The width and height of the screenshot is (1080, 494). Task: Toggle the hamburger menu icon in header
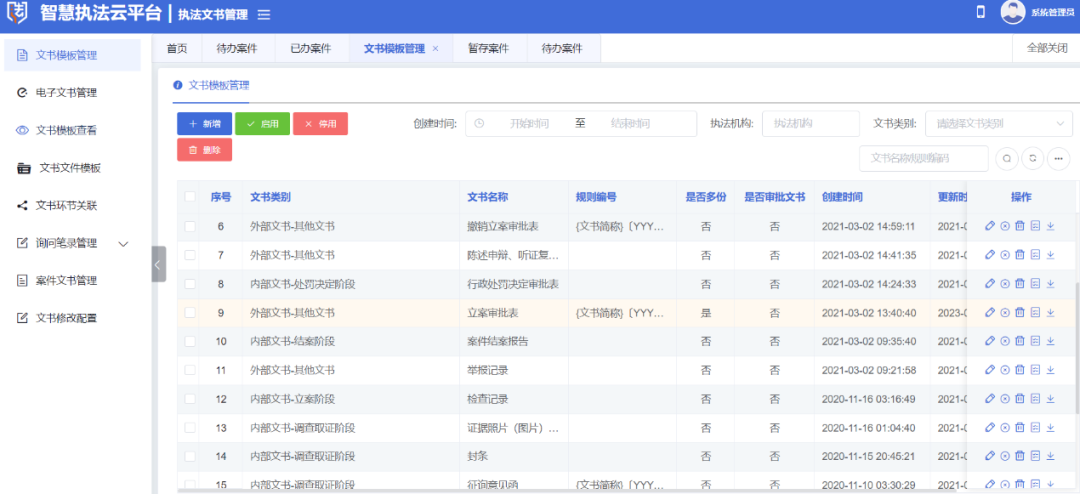tap(264, 15)
